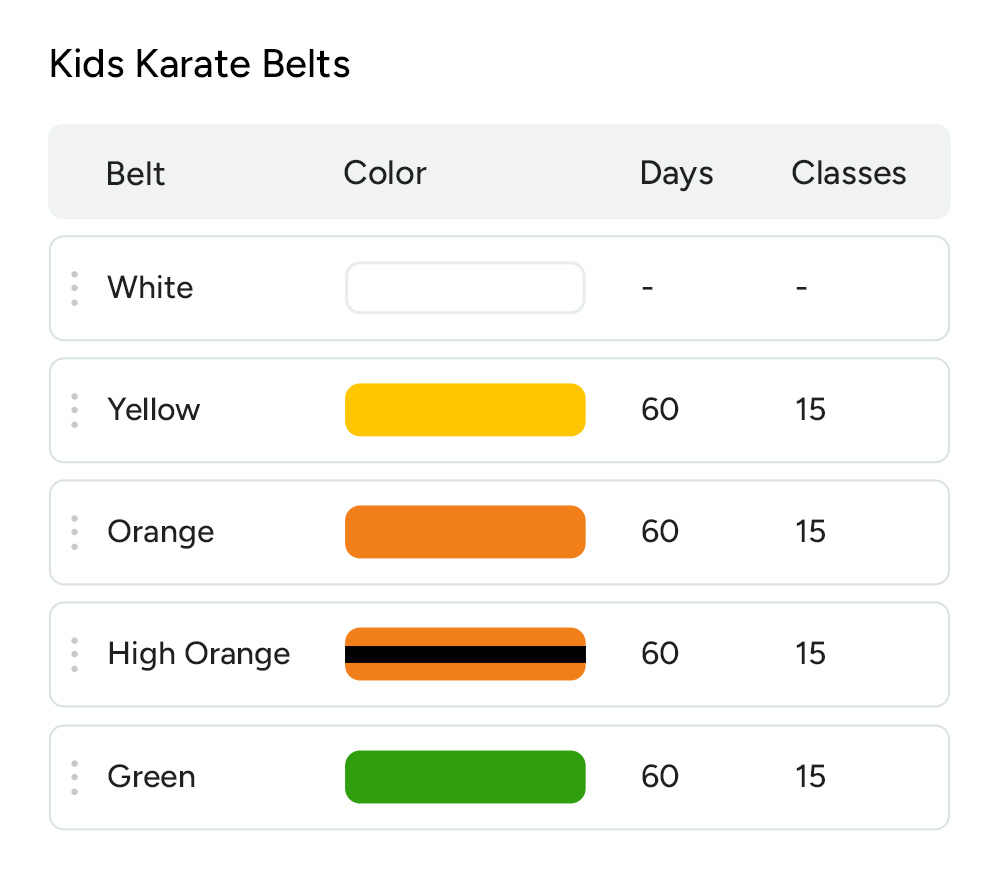The height and width of the screenshot is (885, 1000).
Task: Click the Color column header
Action: click(385, 173)
